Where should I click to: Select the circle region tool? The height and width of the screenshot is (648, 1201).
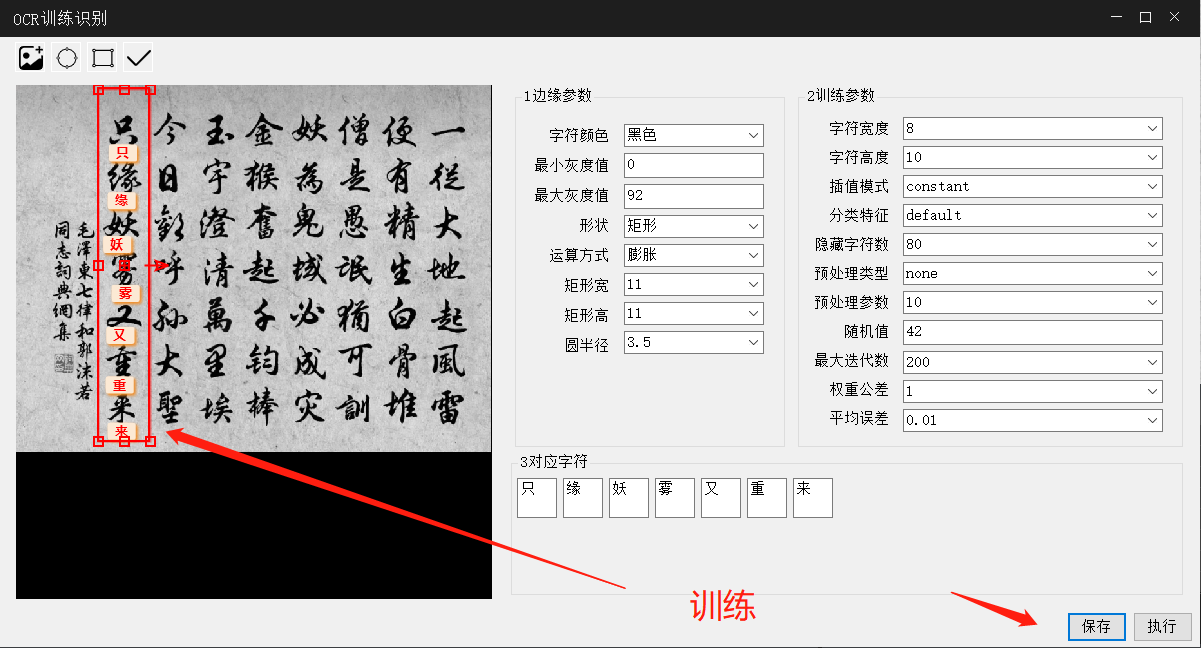67,58
